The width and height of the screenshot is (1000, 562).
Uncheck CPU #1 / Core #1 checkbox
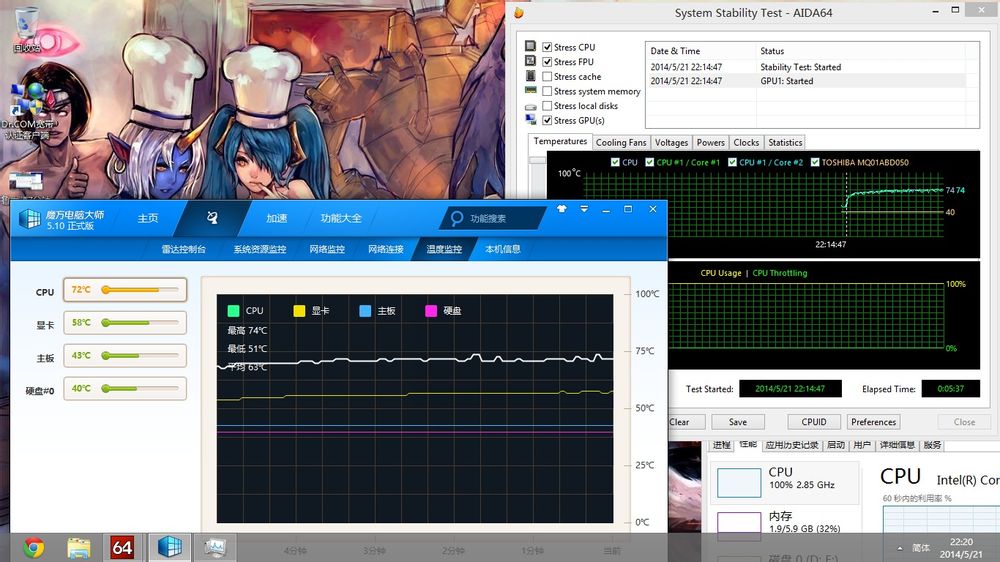pos(650,162)
